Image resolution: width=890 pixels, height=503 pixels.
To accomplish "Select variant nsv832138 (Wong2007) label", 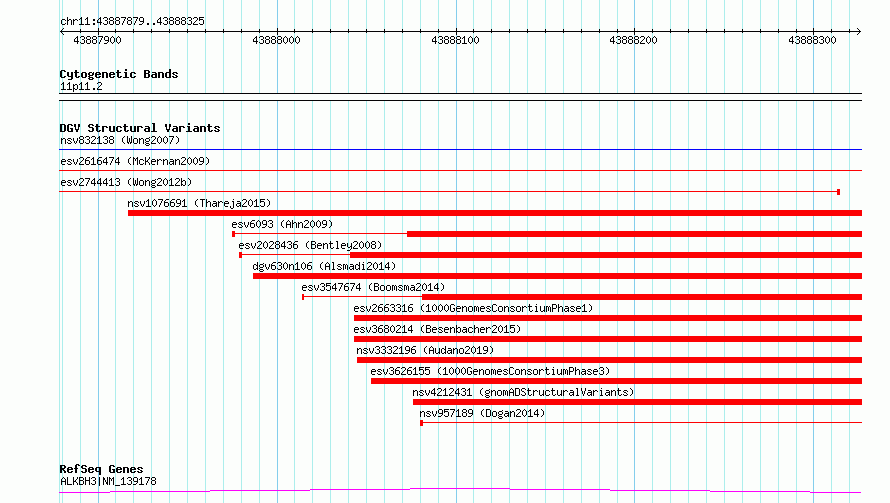I will click(120, 140).
